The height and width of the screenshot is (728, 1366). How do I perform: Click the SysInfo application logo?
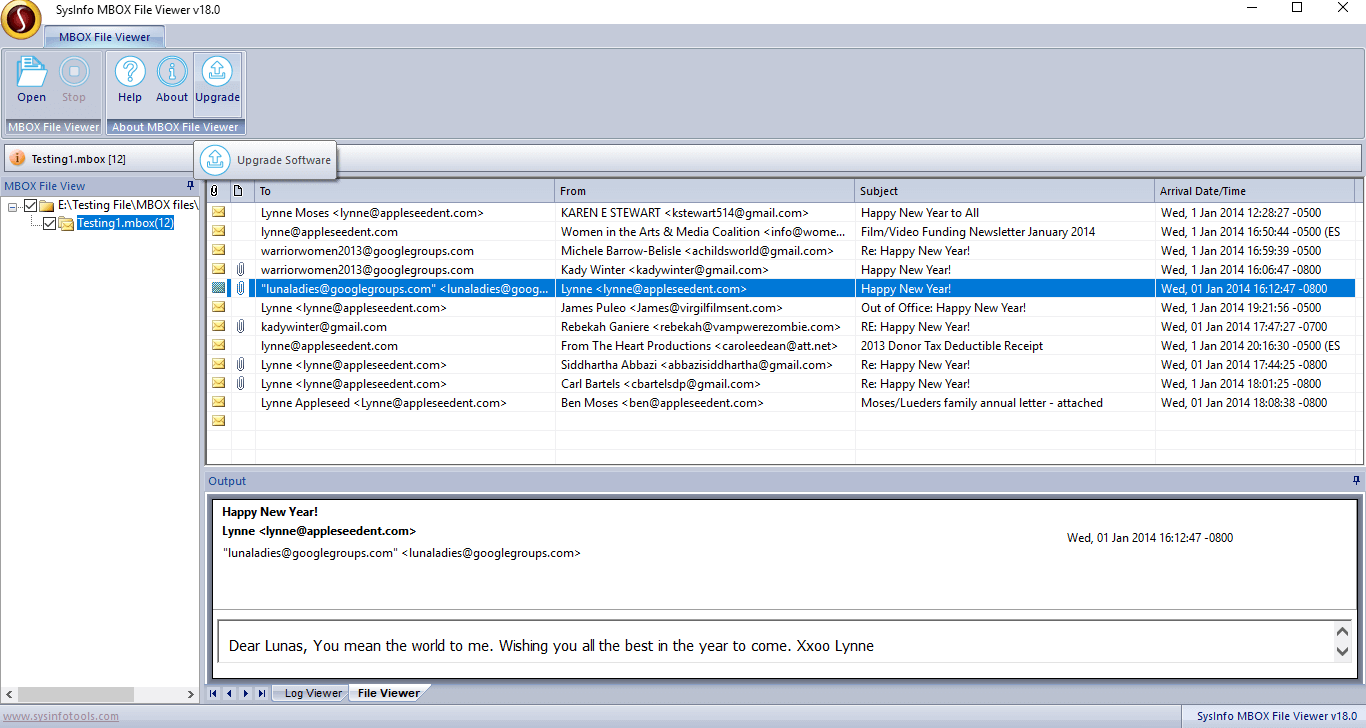[21, 20]
